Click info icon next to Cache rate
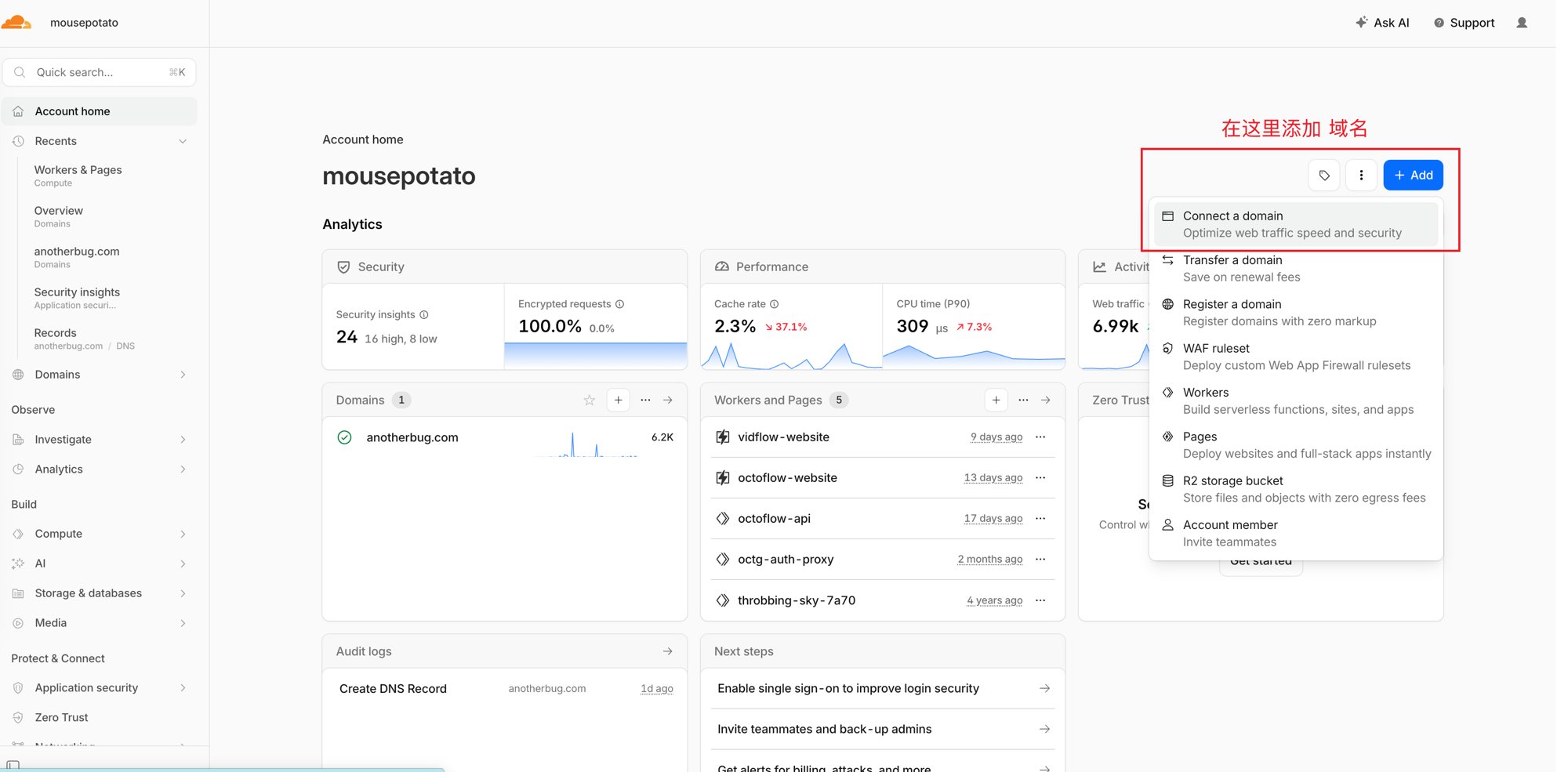The width and height of the screenshot is (1568, 772). click(774, 304)
